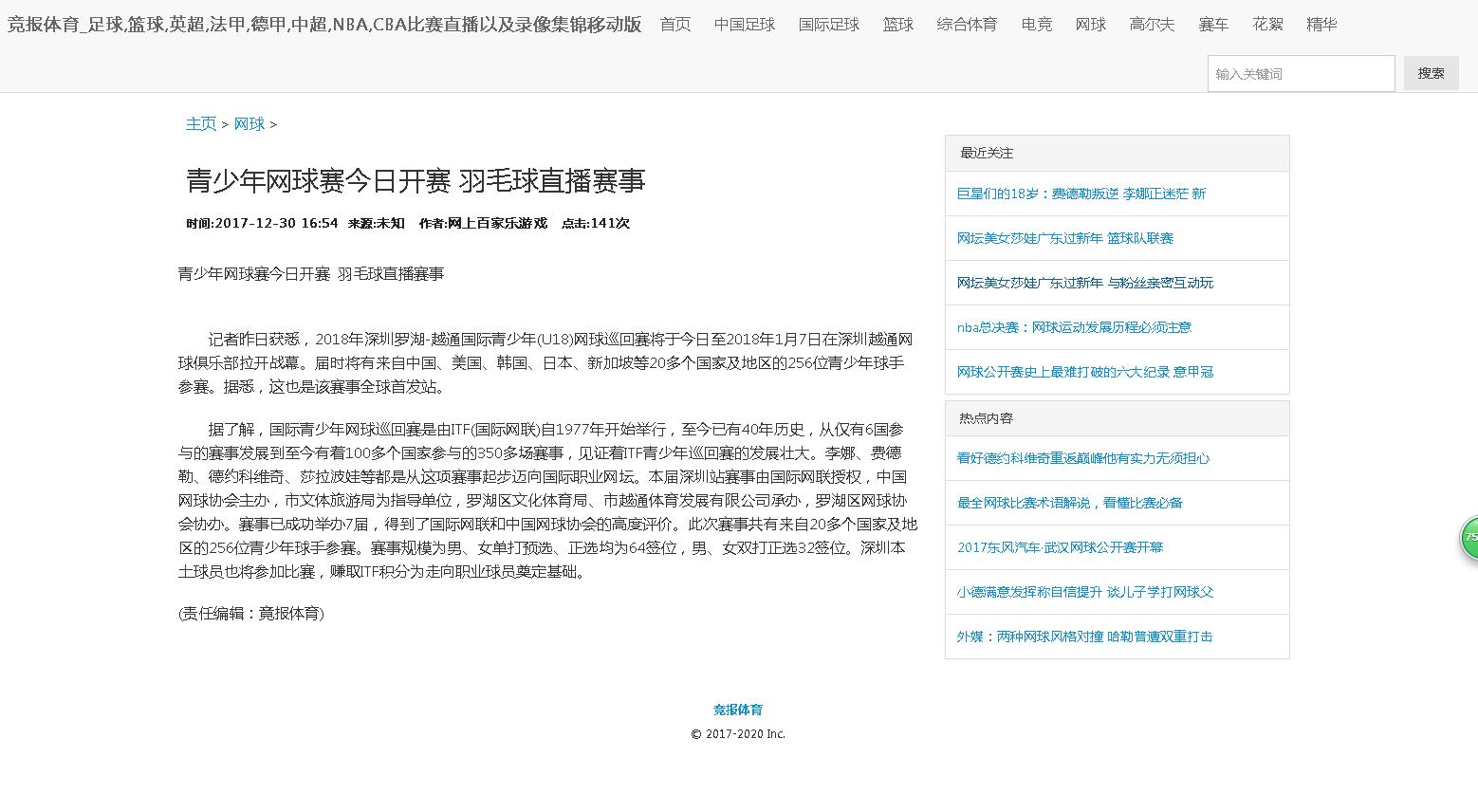The width and height of the screenshot is (1478, 812).
Task: Navigate to the 电竞 section
Action: 1036,25
